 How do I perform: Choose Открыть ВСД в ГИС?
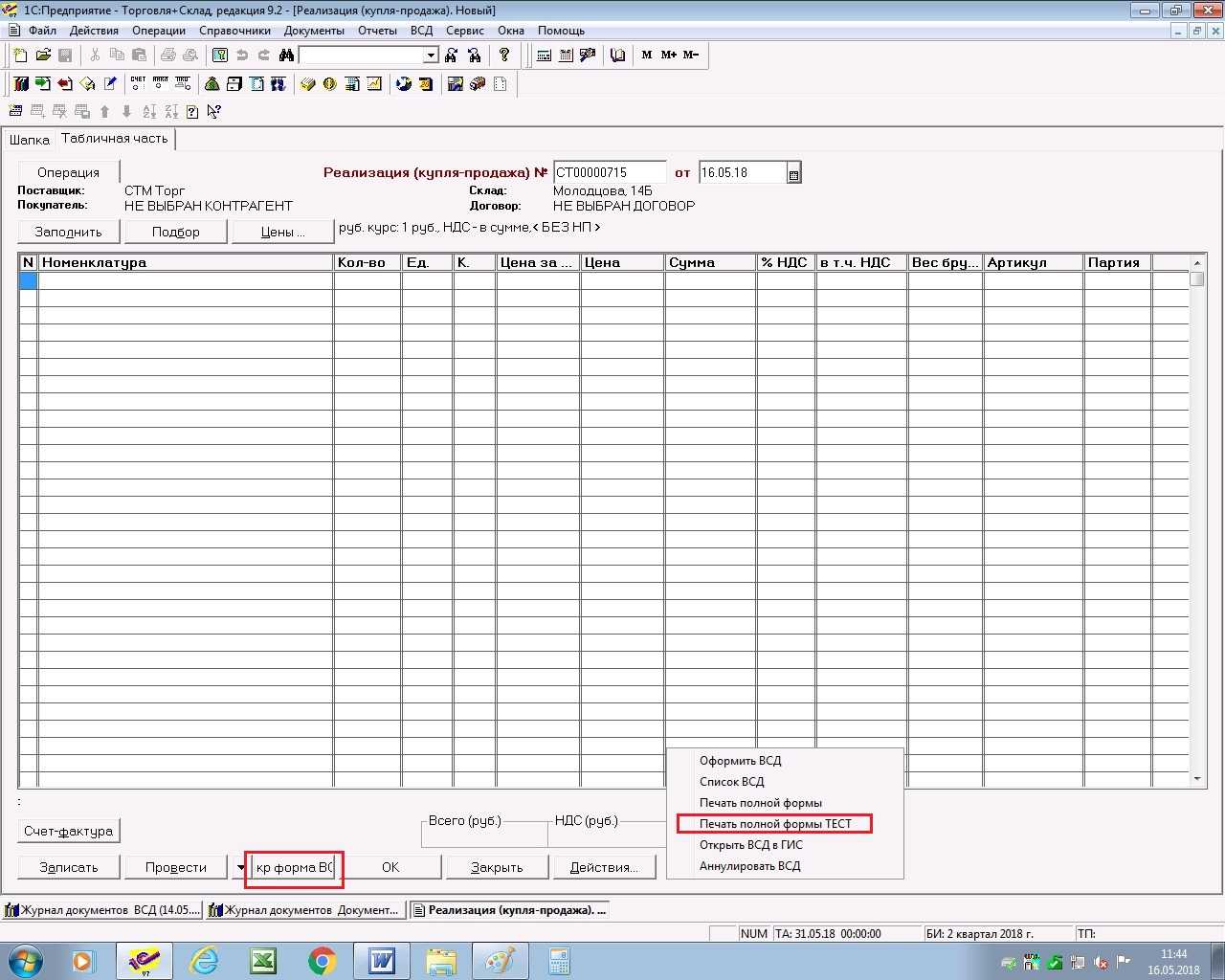tap(750, 845)
